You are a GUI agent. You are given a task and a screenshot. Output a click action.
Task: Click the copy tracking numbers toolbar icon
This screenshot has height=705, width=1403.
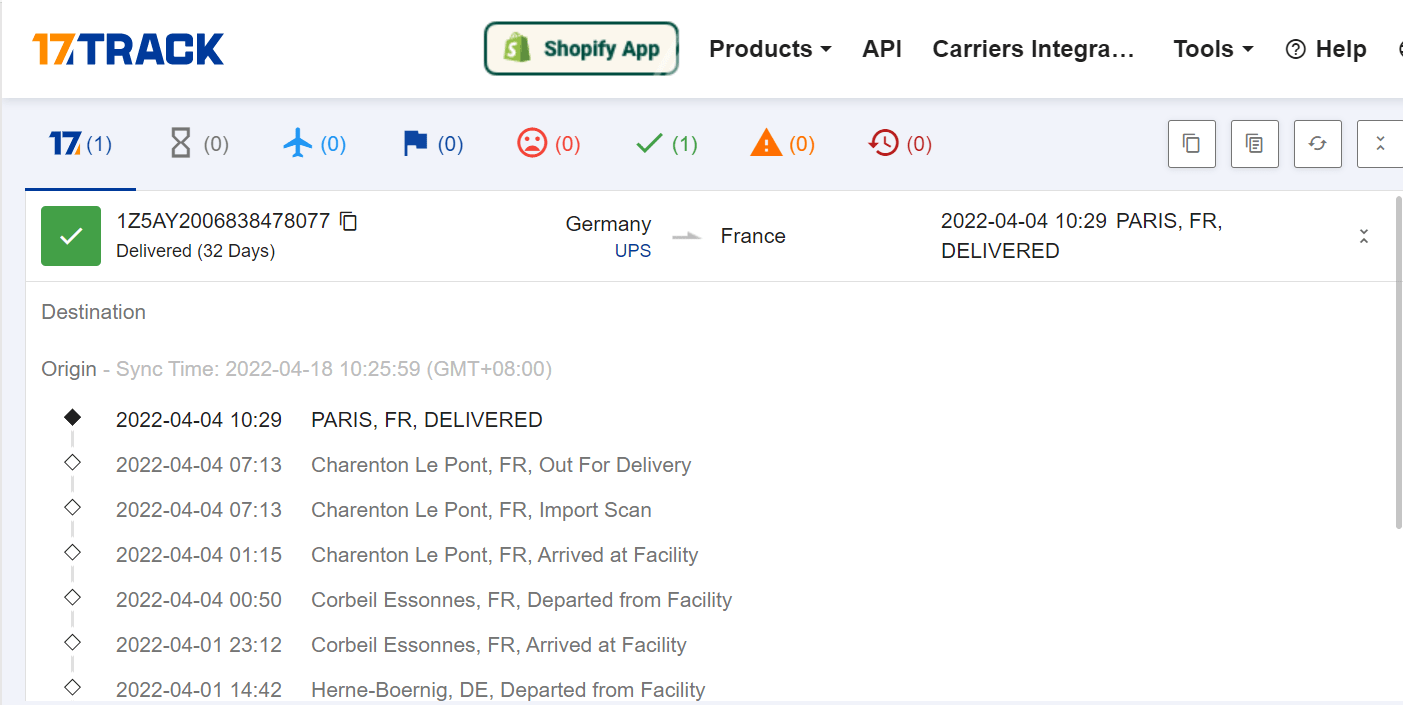point(1192,144)
